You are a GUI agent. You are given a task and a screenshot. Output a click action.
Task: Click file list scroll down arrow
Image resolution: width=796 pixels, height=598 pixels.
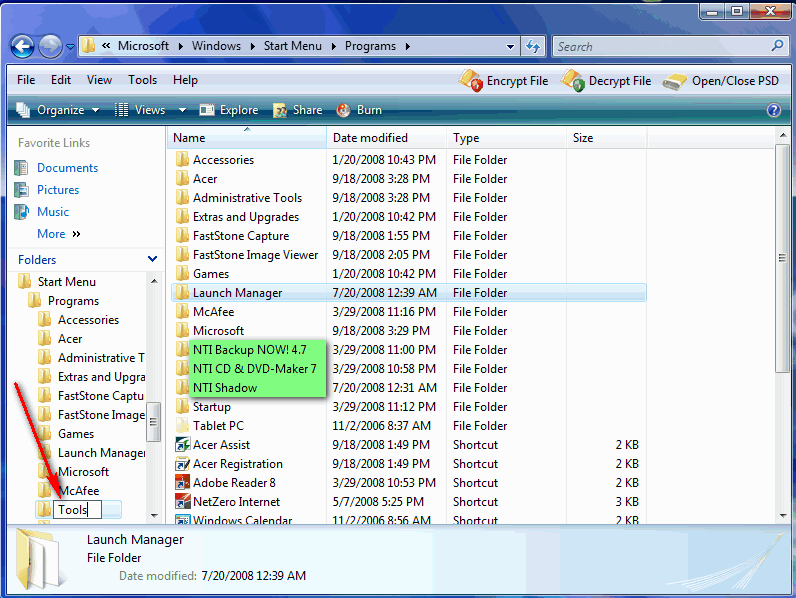tap(782, 515)
